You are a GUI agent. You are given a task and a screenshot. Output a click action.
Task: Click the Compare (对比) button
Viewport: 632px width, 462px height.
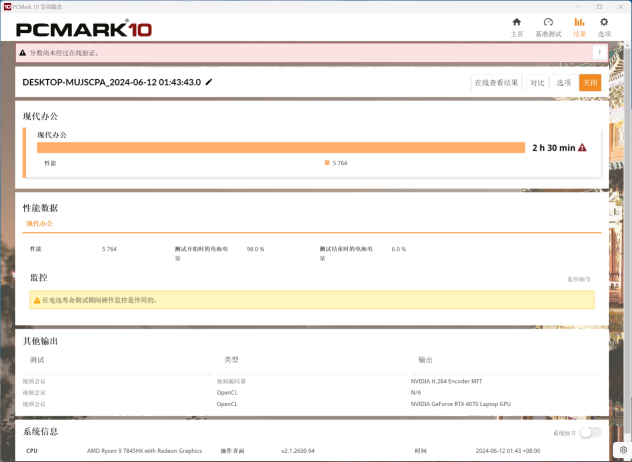pyautogui.click(x=537, y=83)
